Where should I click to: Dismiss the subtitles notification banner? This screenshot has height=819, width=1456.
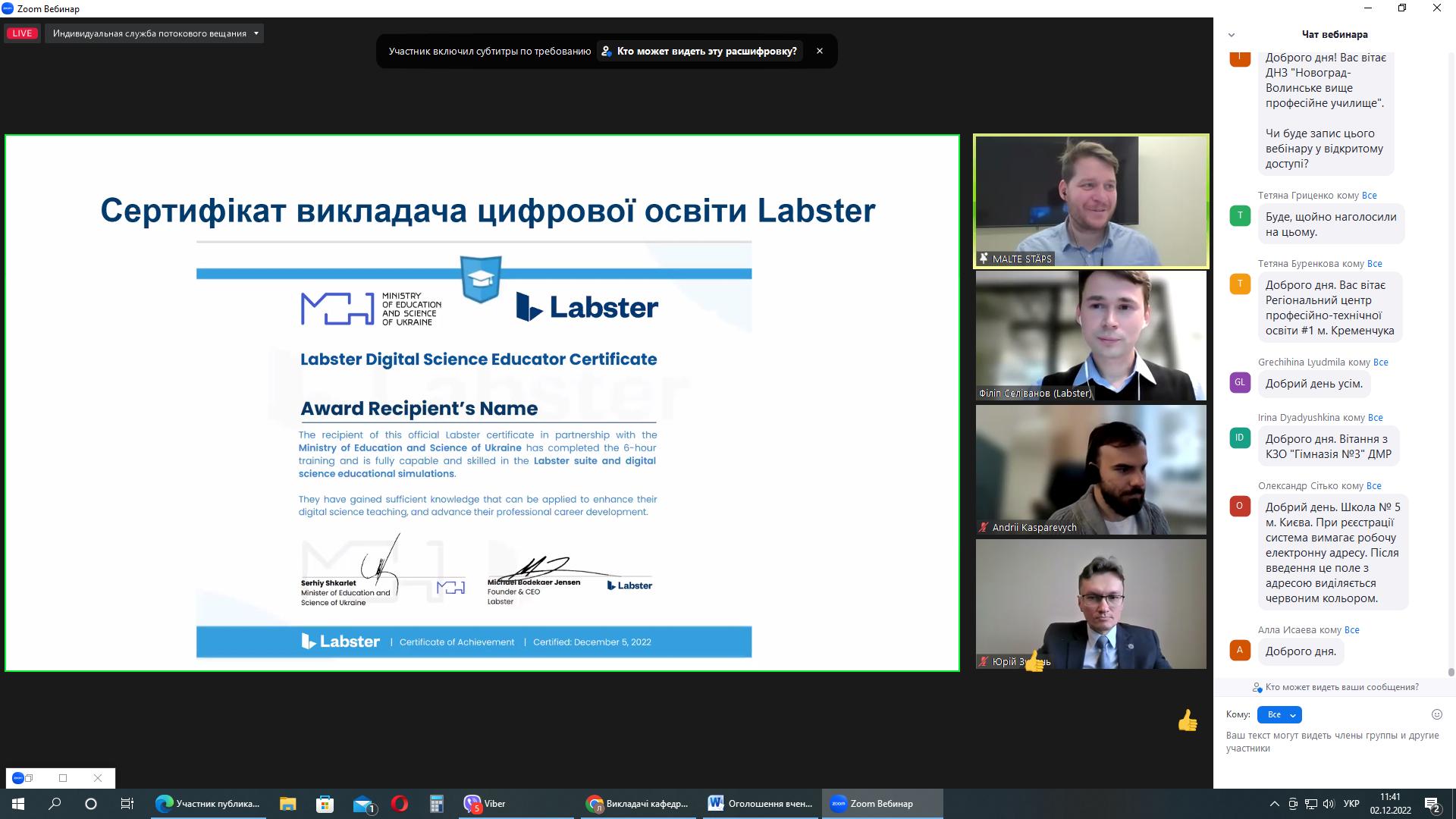click(x=819, y=52)
